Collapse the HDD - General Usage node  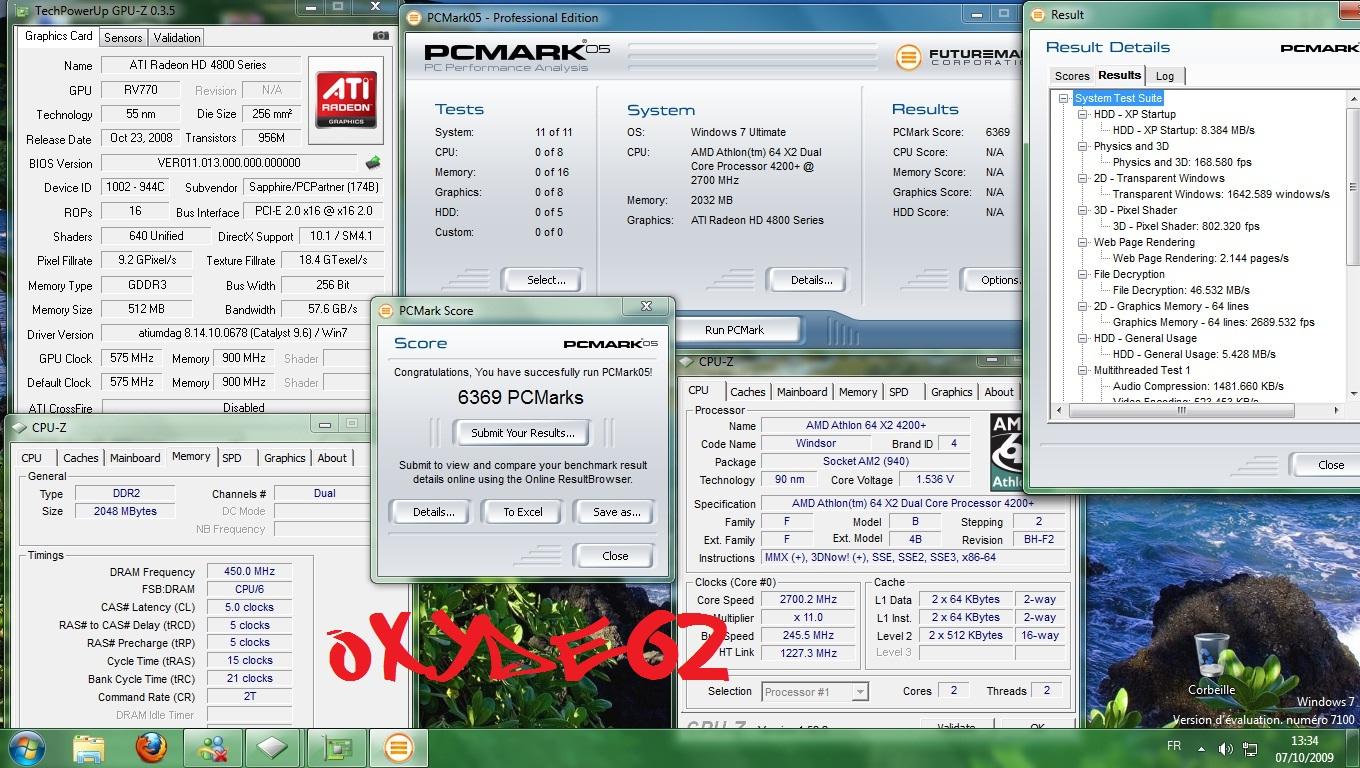1083,338
